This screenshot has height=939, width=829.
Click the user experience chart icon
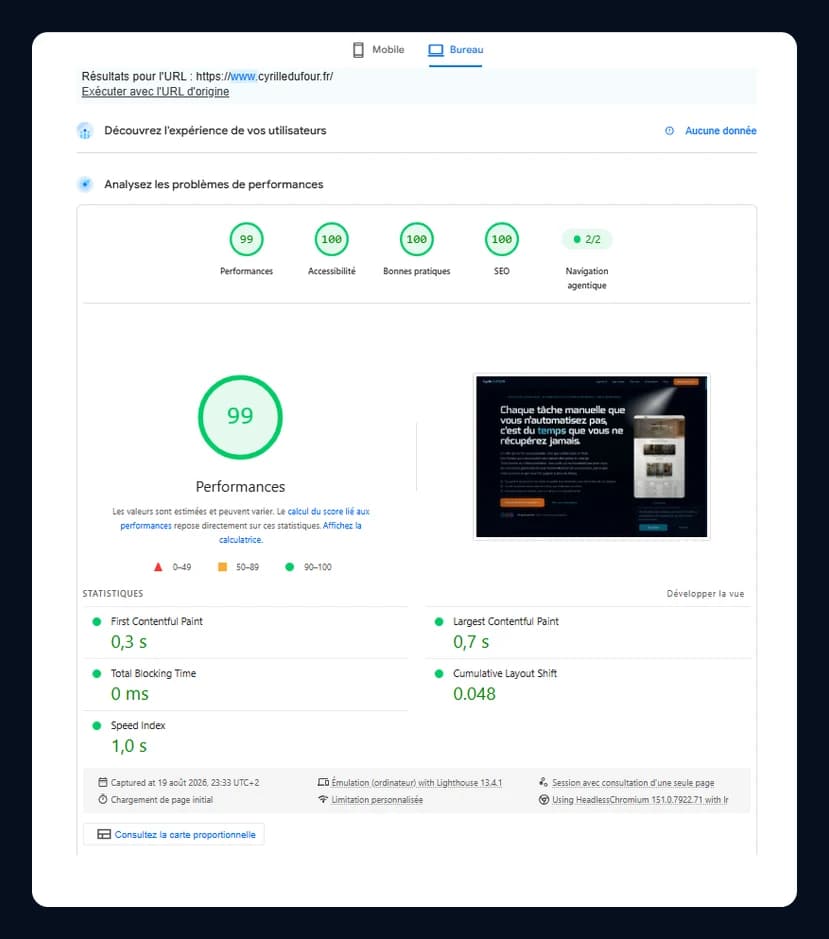tap(84, 131)
